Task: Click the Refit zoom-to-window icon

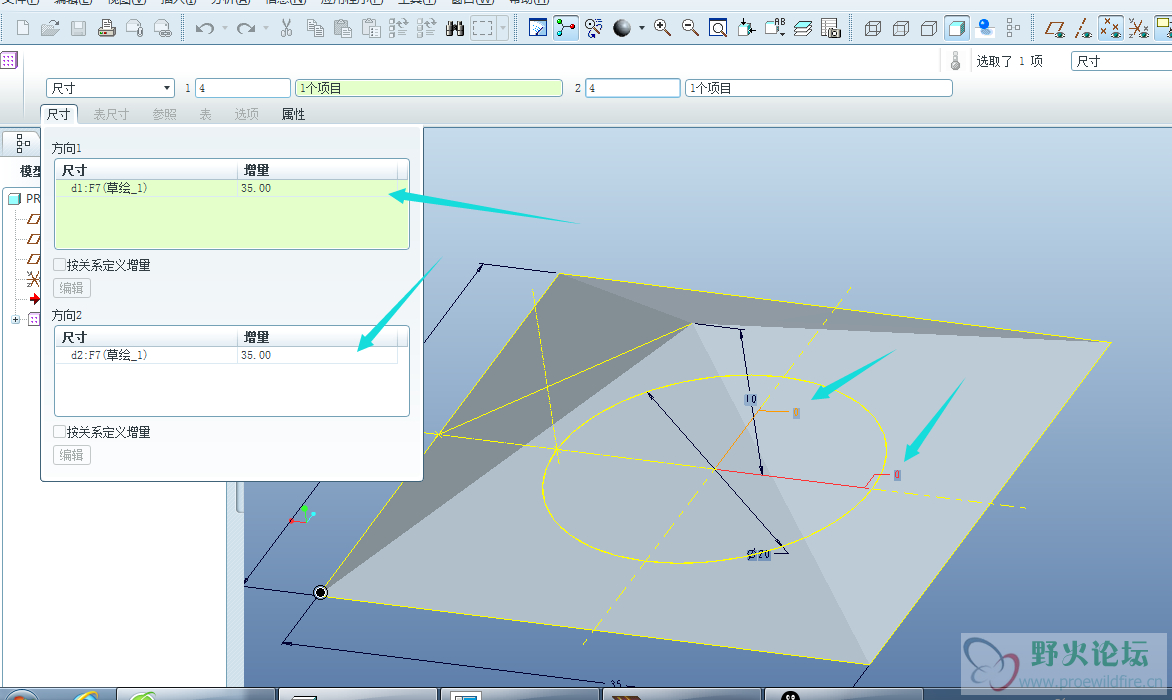Action: (x=718, y=28)
